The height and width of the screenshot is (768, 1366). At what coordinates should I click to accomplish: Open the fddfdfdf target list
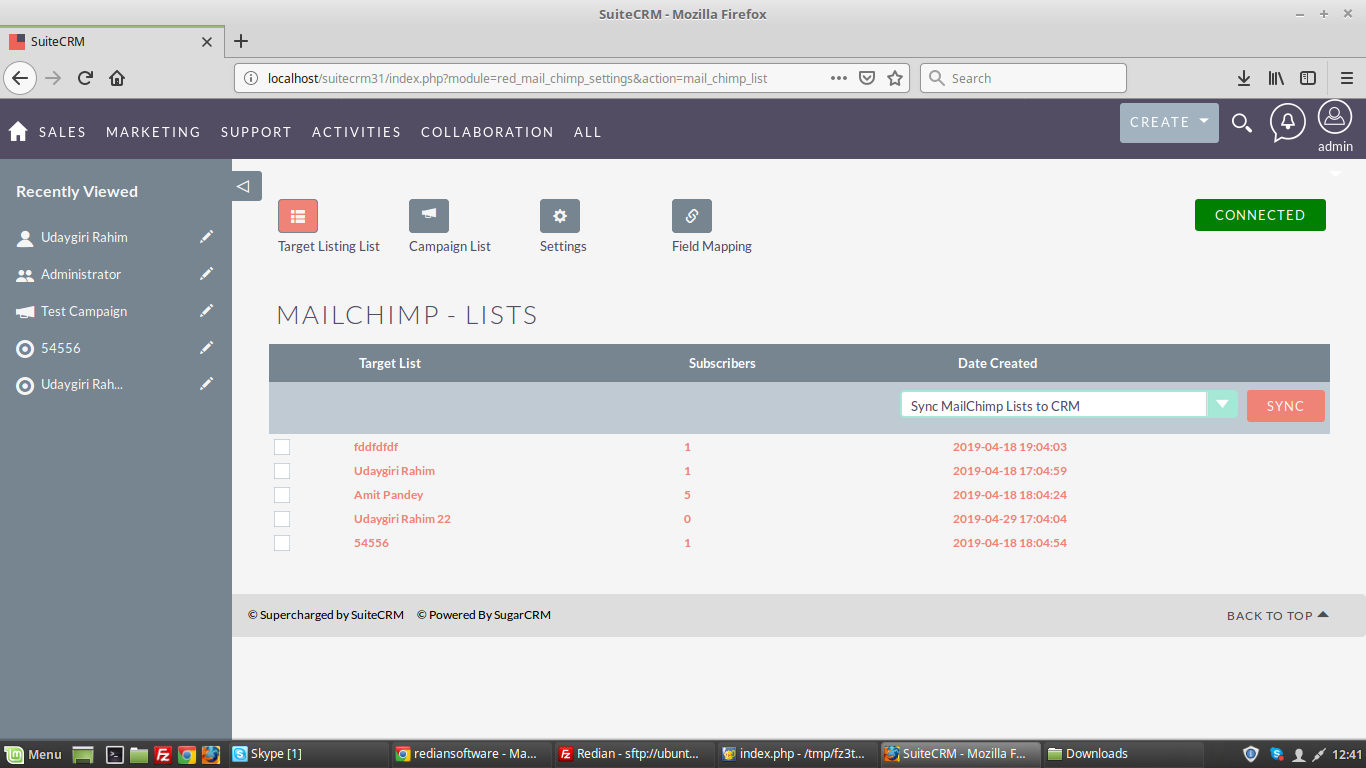376,447
